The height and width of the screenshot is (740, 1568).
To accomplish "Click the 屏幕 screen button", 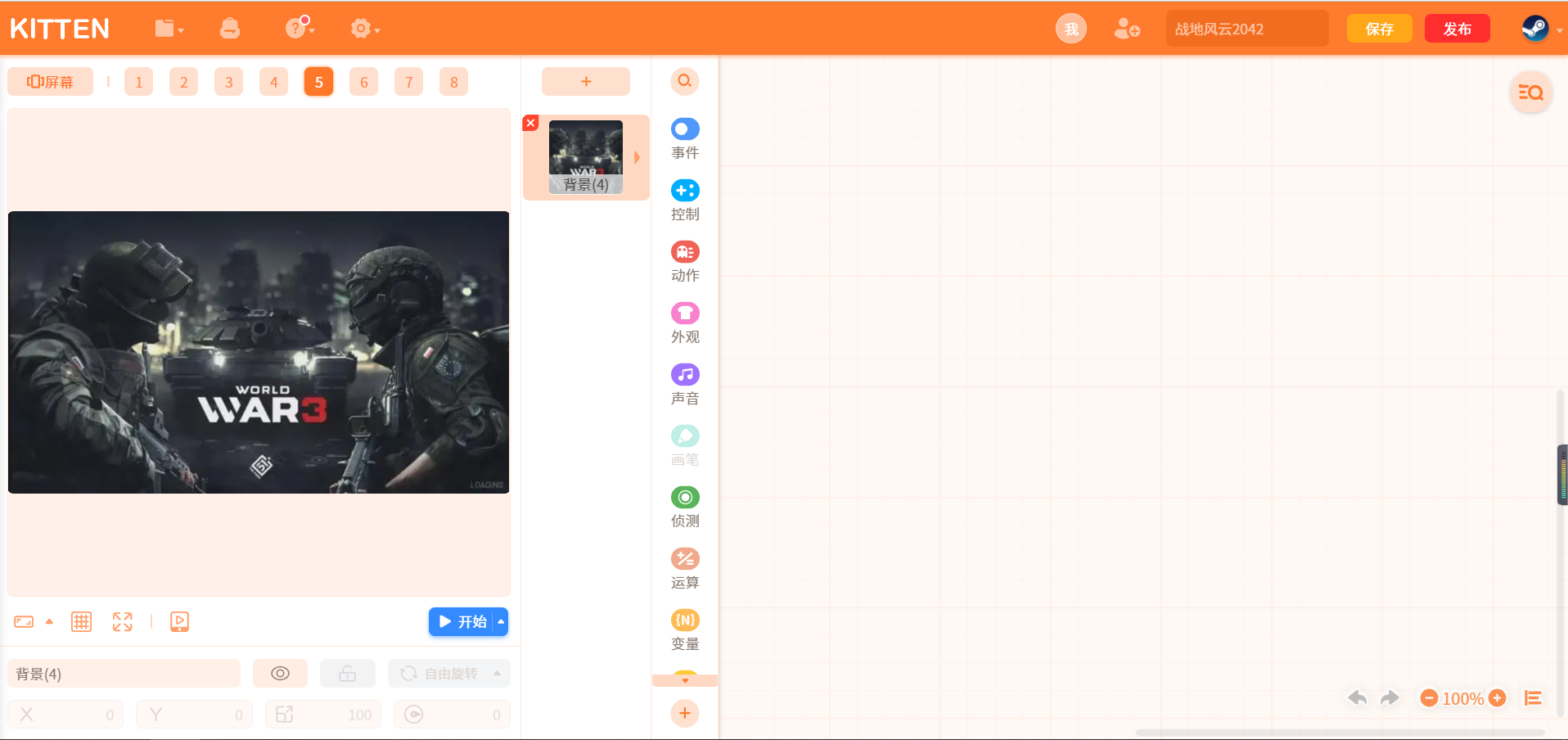I will pos(50,82).
